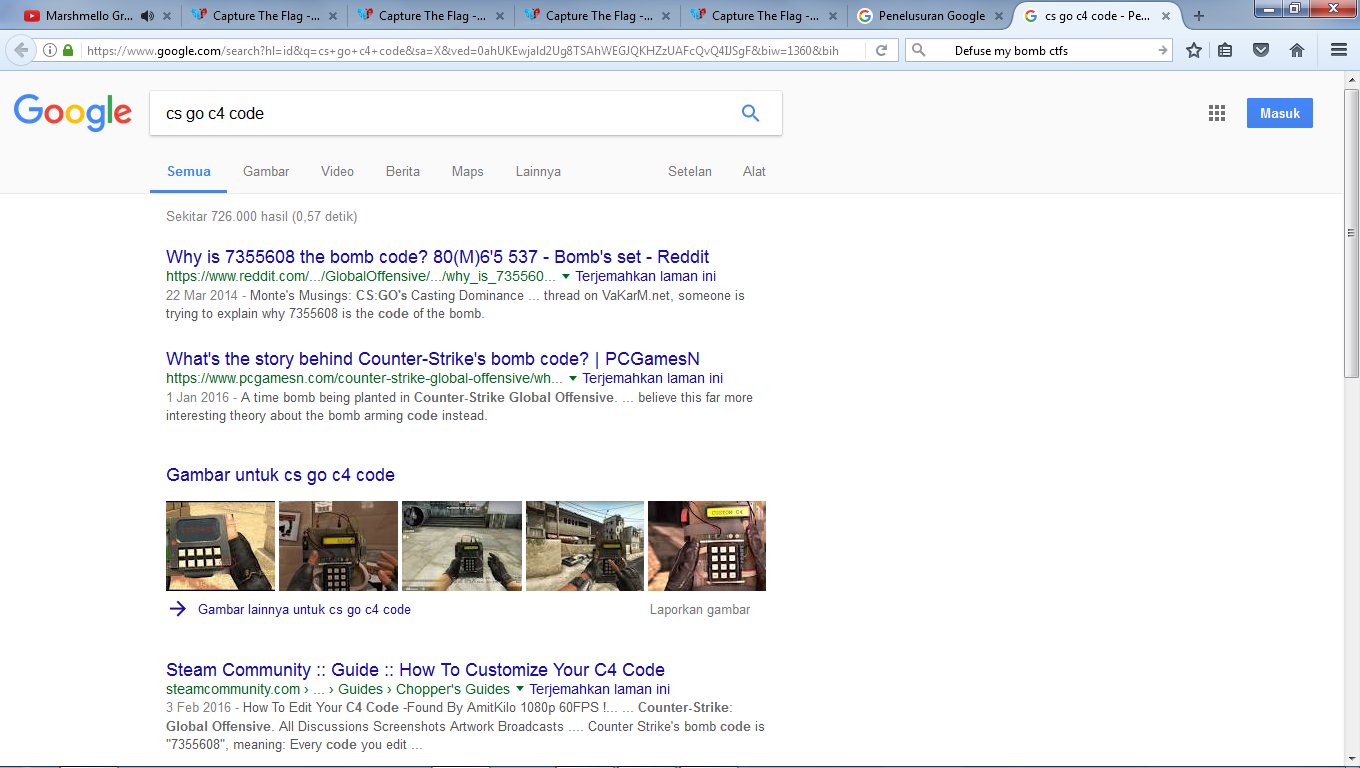1360x768 pixels.
Task: Open the Google apps grid
Action: tap(1217, 113)
